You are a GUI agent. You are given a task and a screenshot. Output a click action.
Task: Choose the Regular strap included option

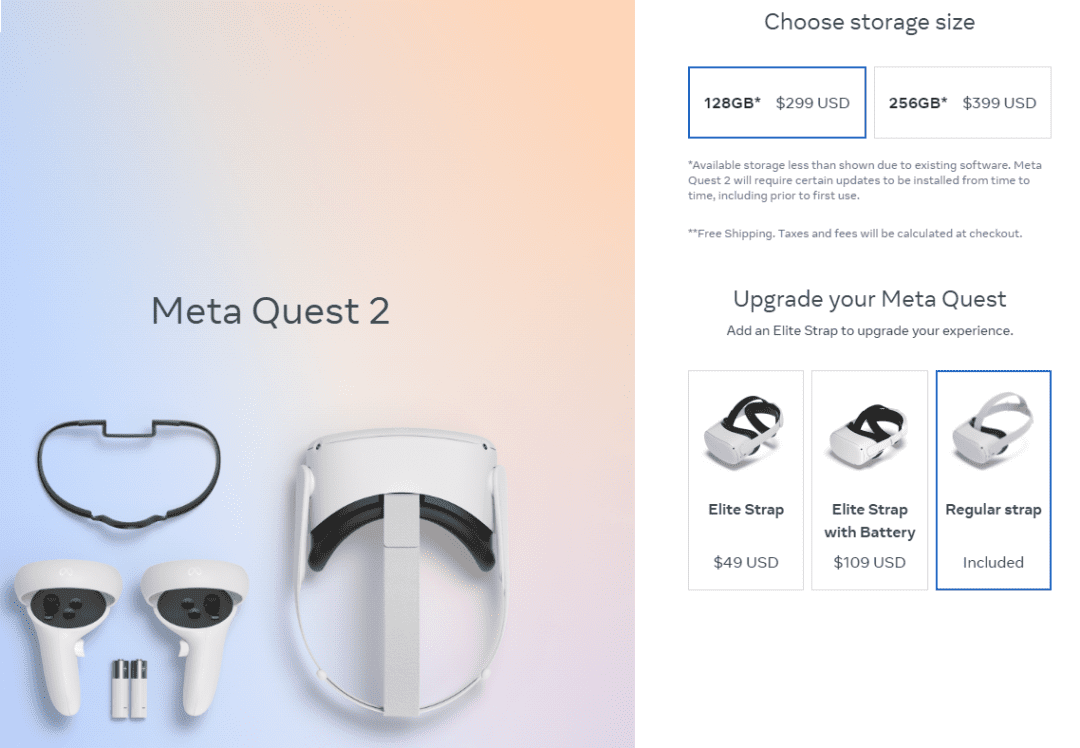tap(993, 480)
